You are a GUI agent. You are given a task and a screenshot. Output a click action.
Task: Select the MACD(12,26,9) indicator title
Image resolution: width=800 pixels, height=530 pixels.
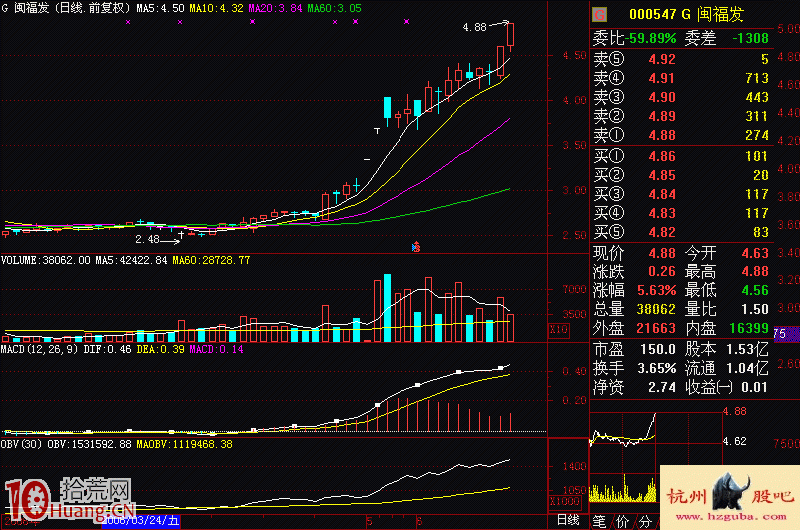[x=39, y=349]
